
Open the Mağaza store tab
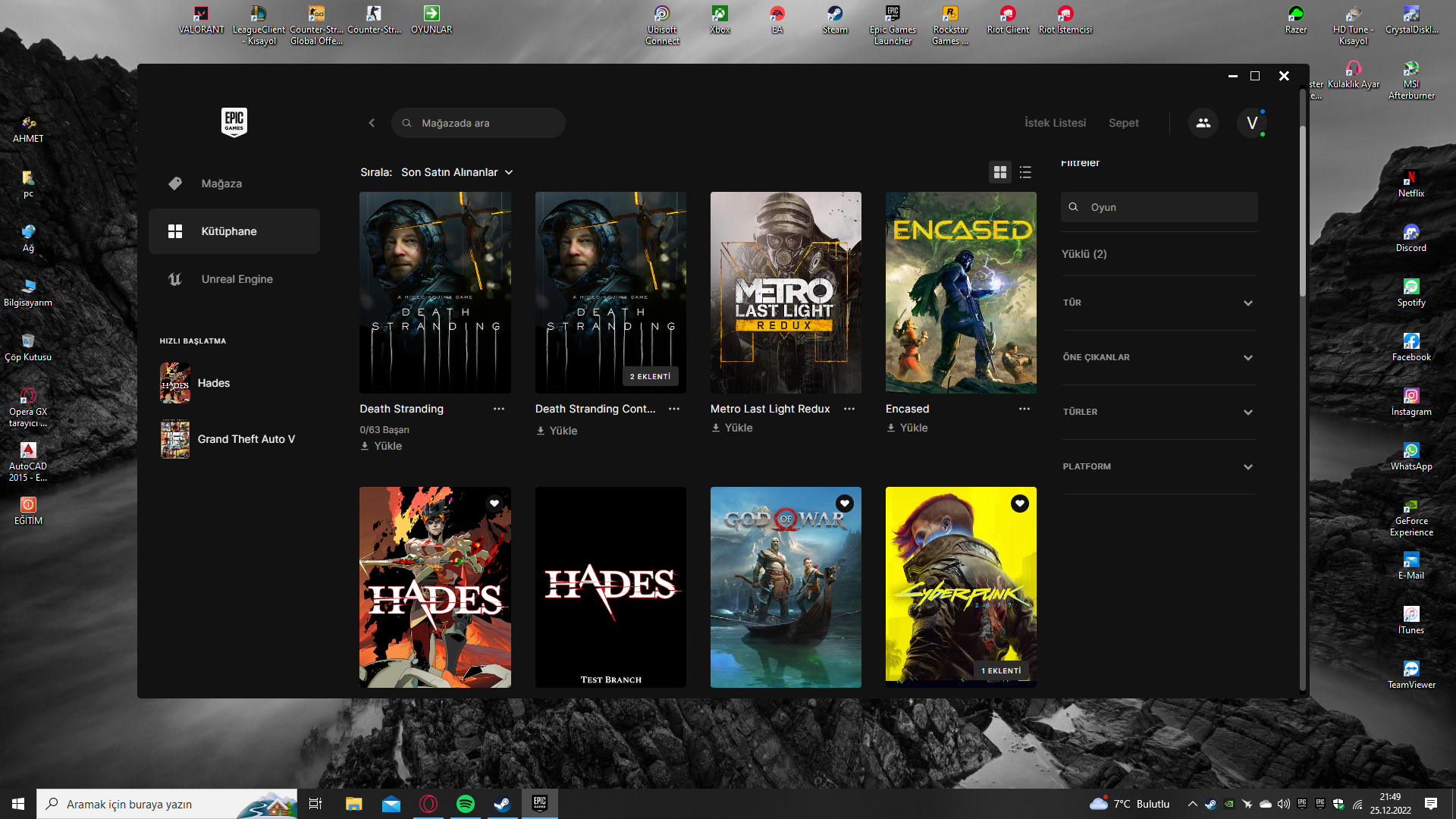pos(234,184)
